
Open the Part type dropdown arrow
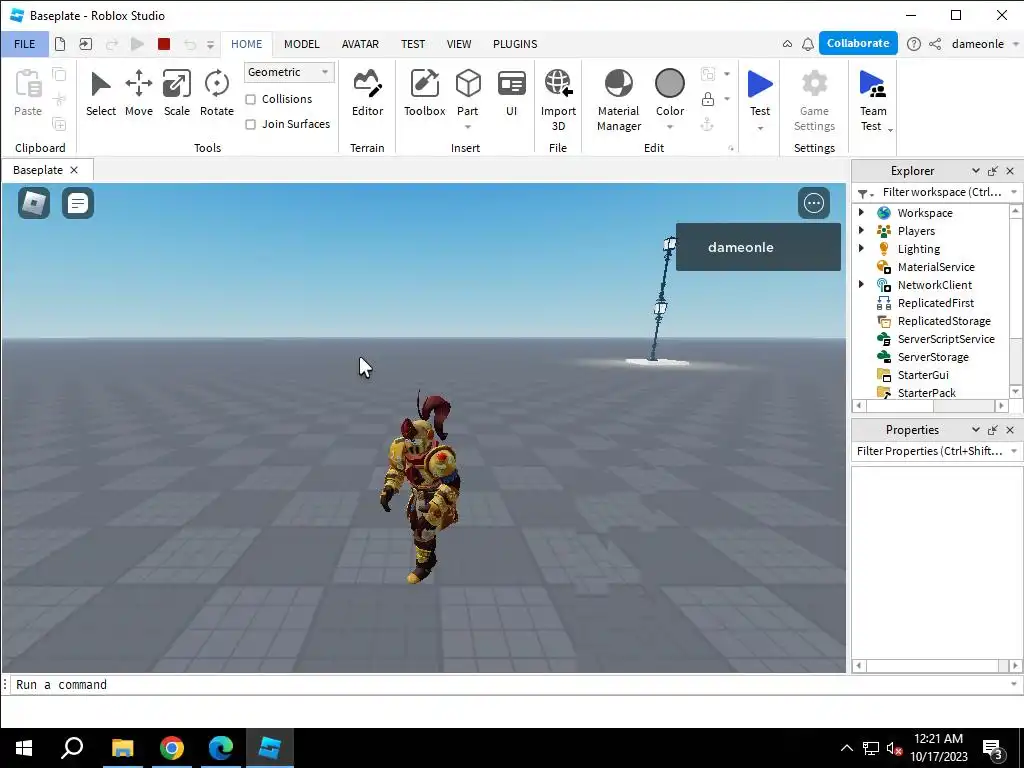[x=468, y=127]
